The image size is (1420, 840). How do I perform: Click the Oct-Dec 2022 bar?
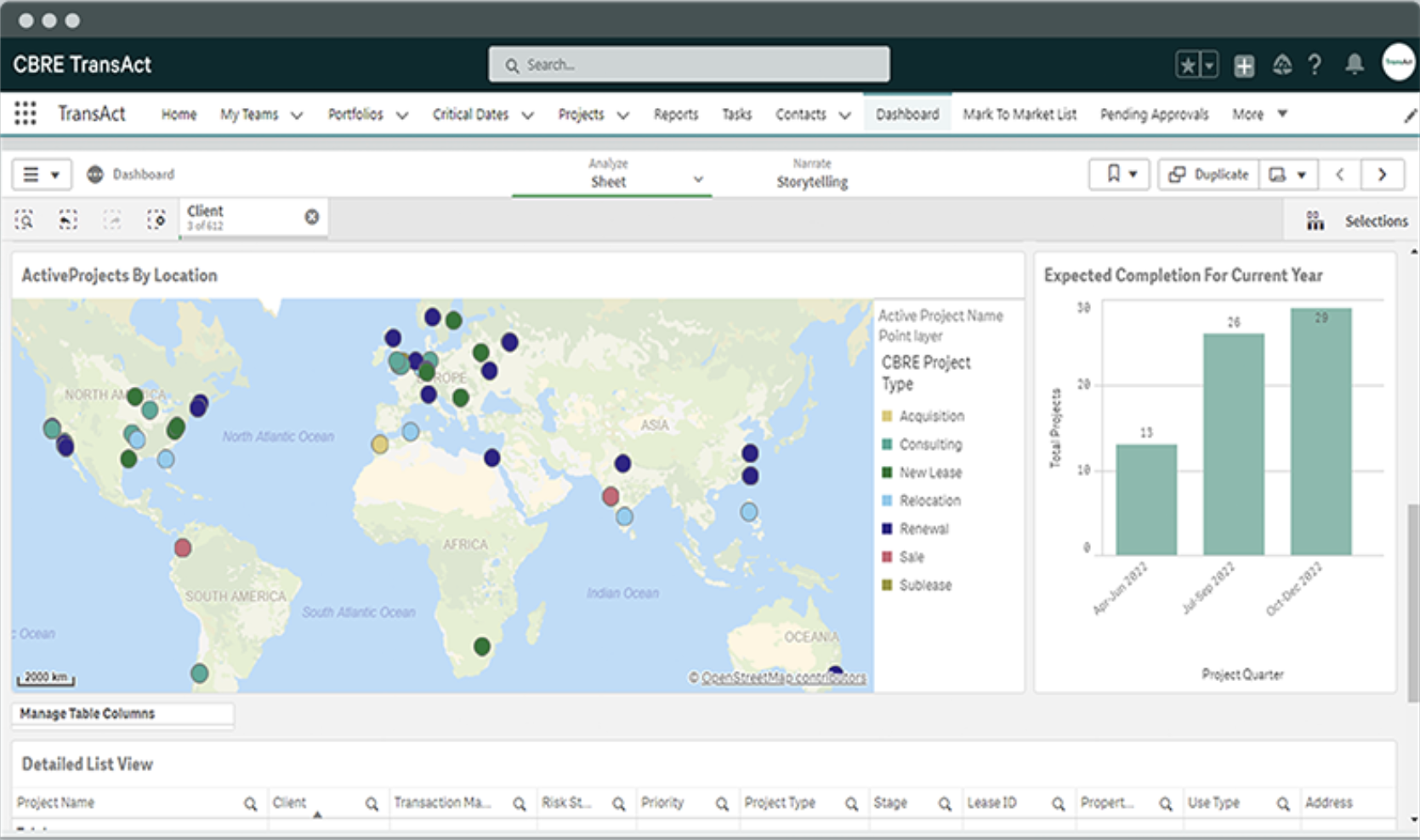pyautogui.click(x=1321, y=432)
